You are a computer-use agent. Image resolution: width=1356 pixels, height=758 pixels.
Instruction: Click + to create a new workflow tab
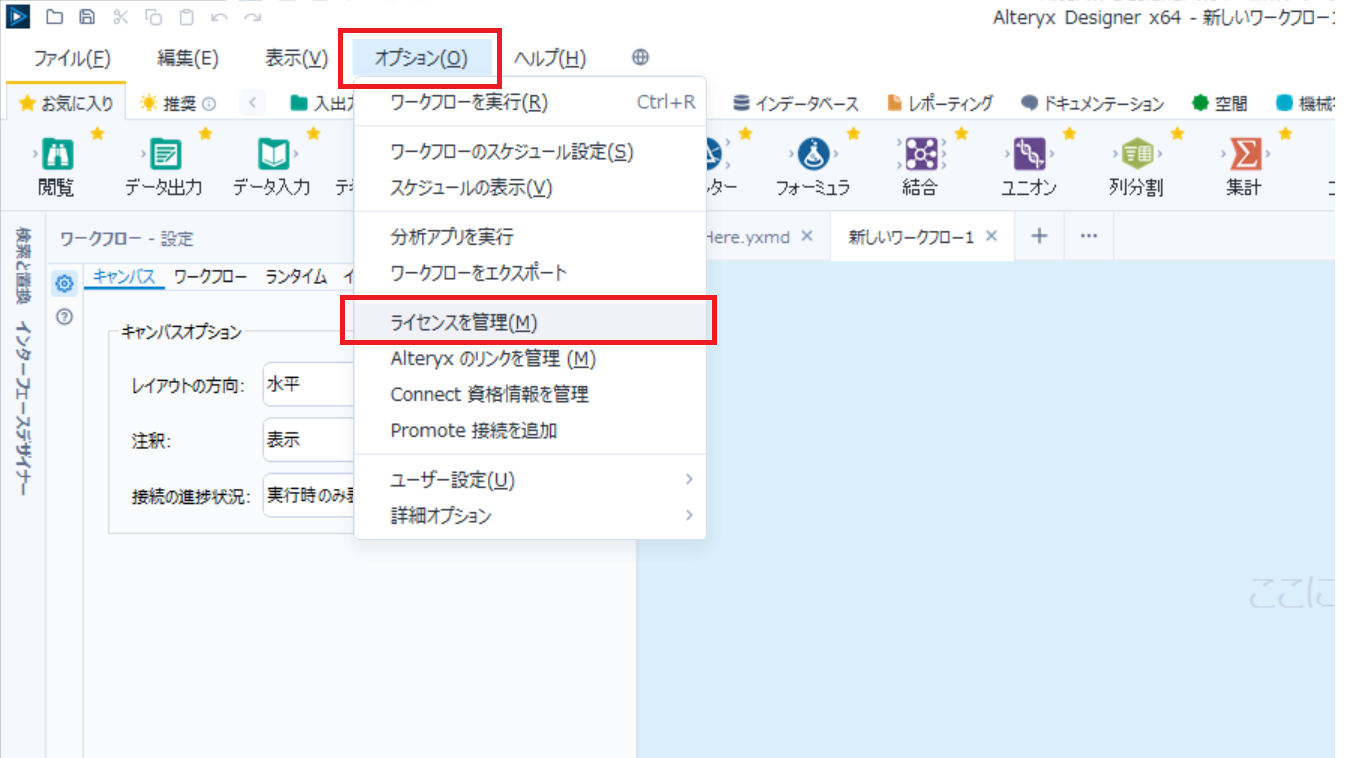[1039, 236]
